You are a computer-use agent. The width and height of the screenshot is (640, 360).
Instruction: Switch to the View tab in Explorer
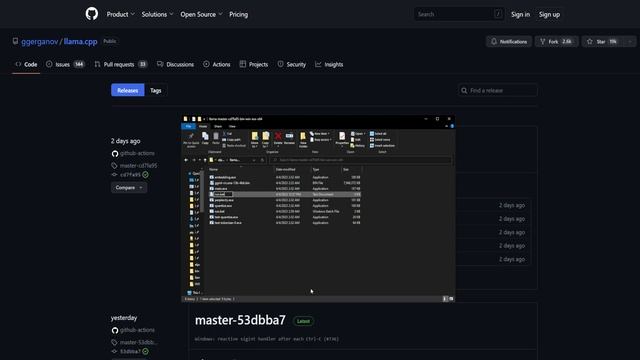pyautogui.click(x=232, y=127)
